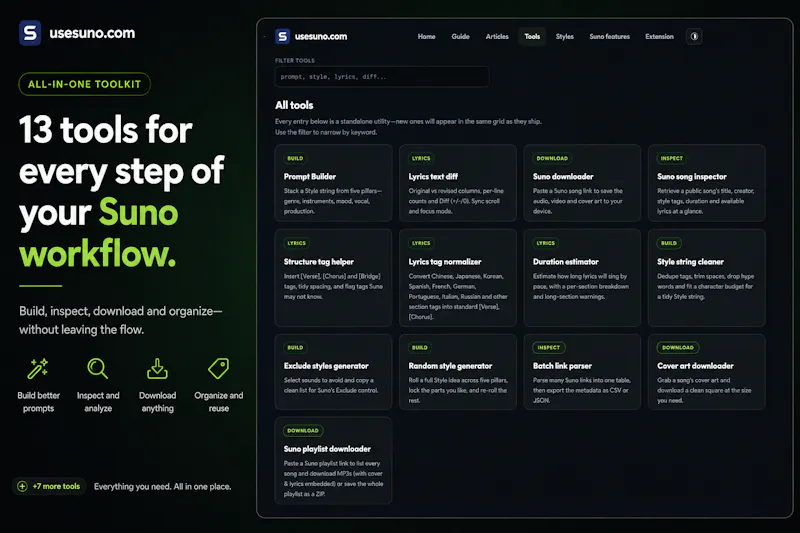
Task: Open the Structure tag helper card
Action: click(333, 278)
